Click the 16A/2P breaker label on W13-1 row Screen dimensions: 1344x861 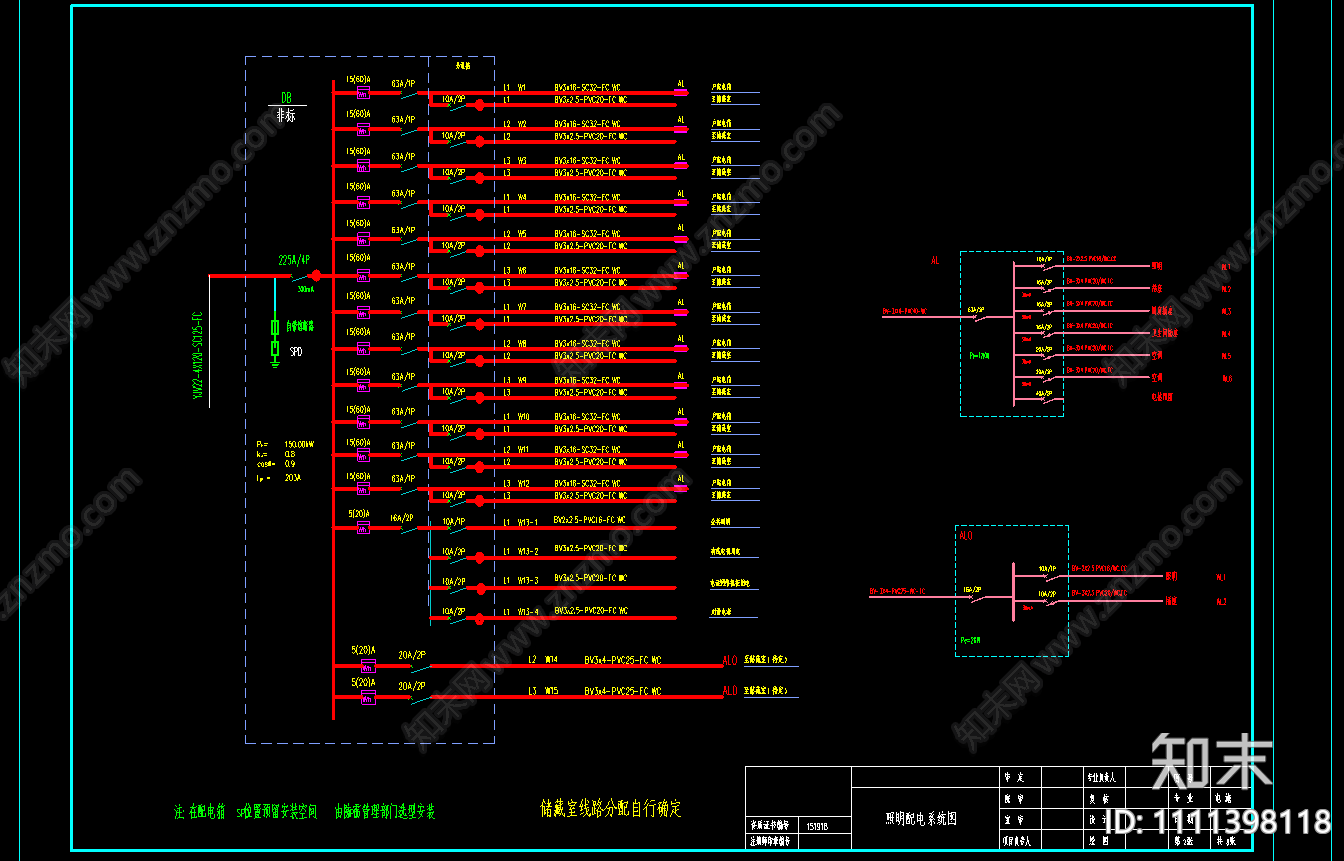tap(402, 518)
